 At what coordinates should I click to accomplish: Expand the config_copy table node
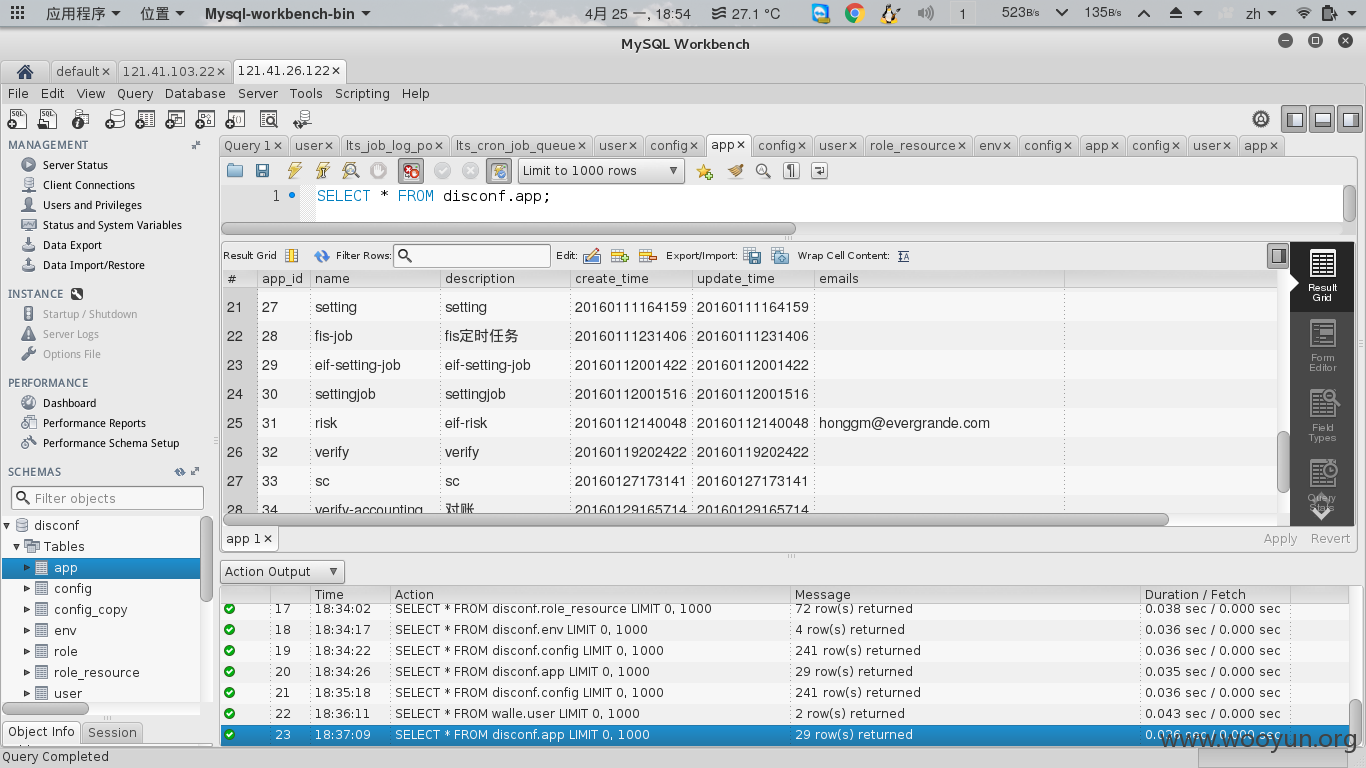pos(28,609)
